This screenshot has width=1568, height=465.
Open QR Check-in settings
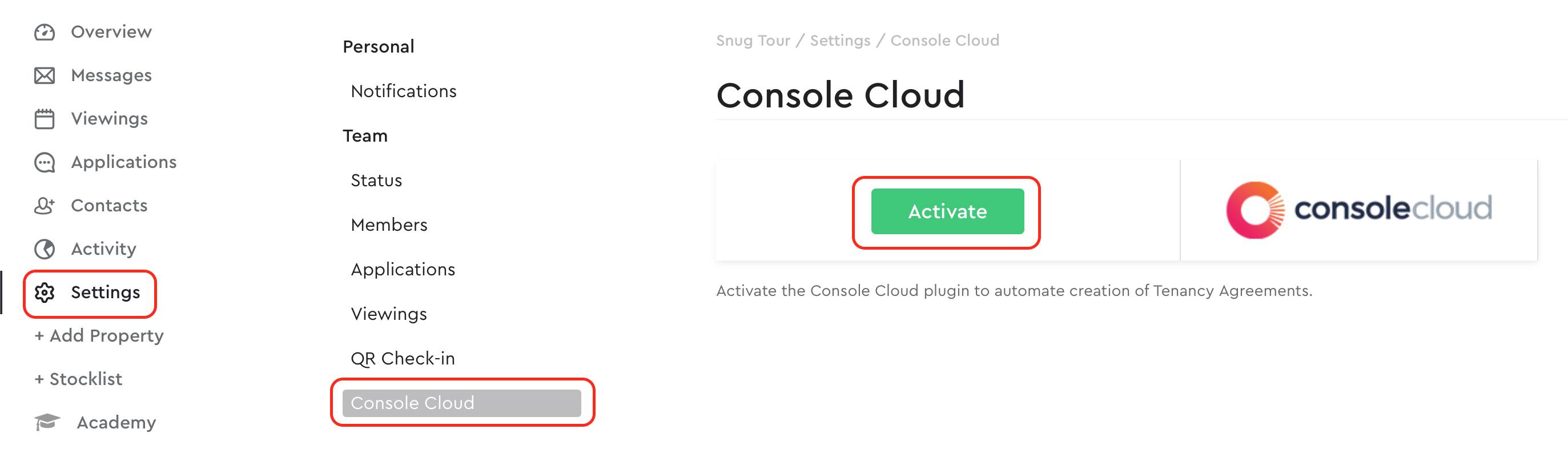403,359
